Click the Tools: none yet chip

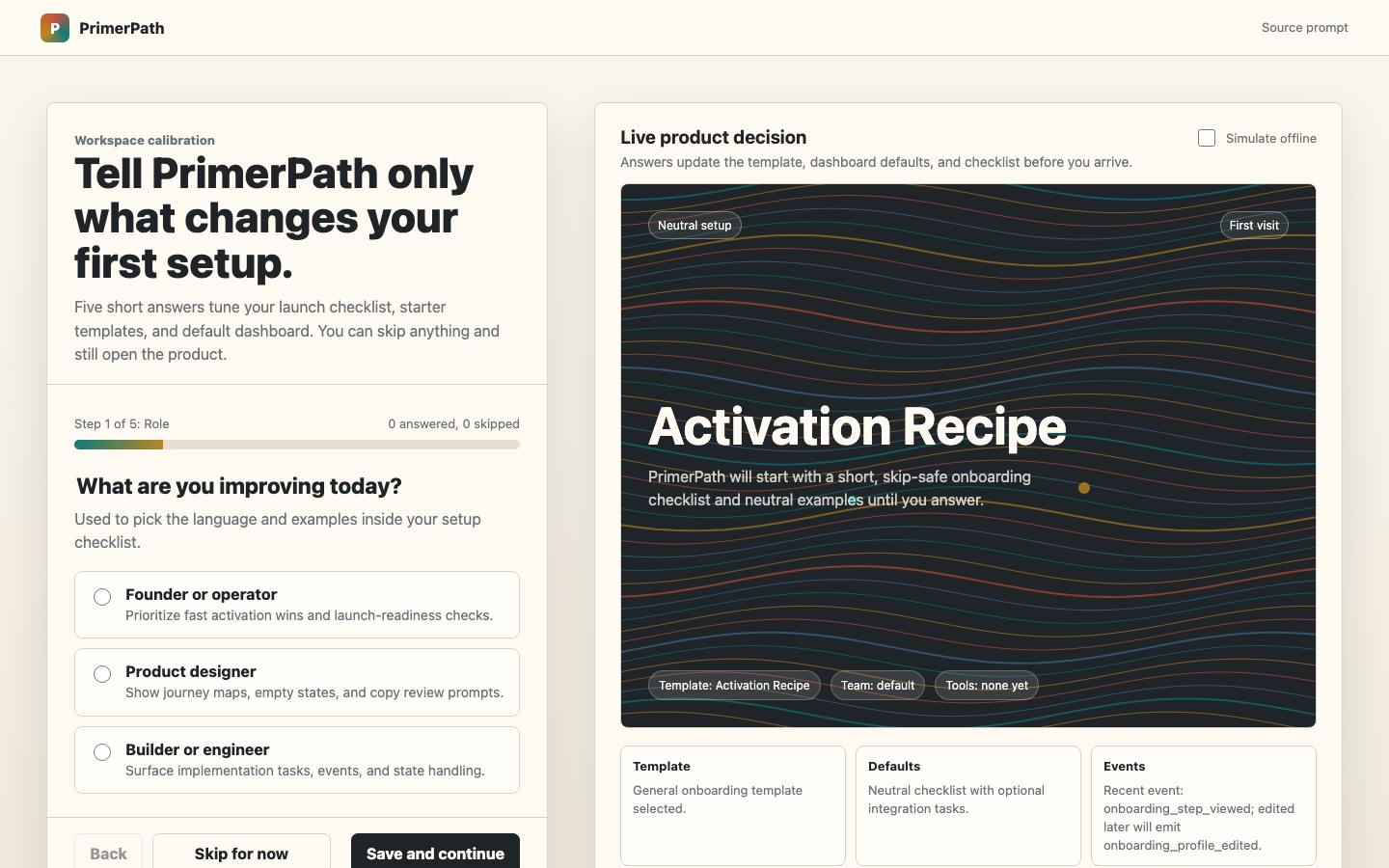point(987,686)
